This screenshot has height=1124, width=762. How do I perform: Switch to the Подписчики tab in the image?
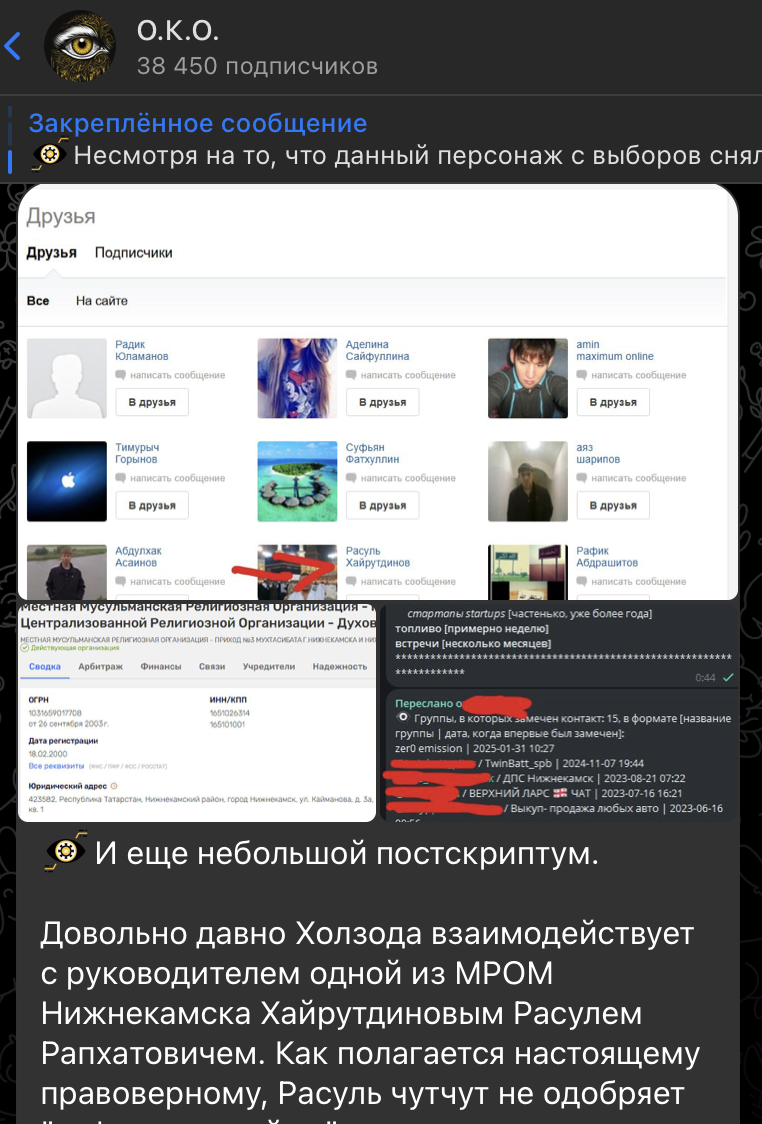pos(133,252)
